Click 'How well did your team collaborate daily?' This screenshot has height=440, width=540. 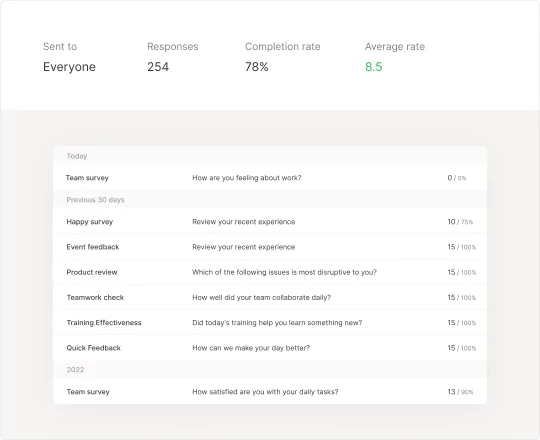click(261, 297)
